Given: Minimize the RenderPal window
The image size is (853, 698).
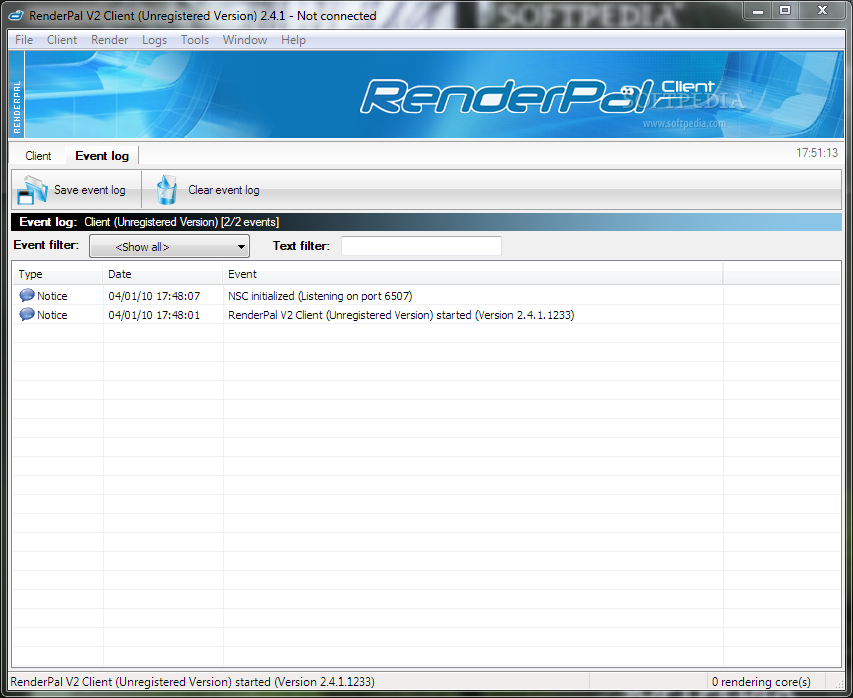Looking at the screenshot, I should [758, 11].
